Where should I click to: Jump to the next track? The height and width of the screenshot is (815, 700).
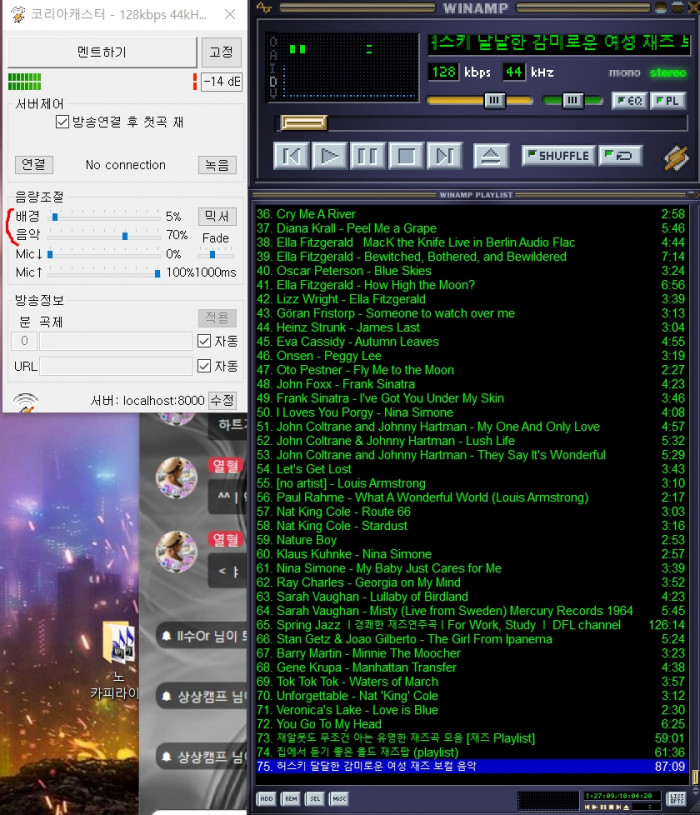coord(445,155)
